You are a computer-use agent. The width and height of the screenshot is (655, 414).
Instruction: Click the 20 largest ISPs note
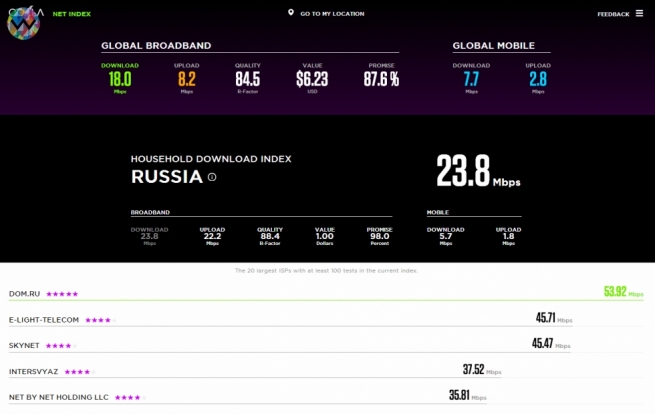[x=326, y=271]
